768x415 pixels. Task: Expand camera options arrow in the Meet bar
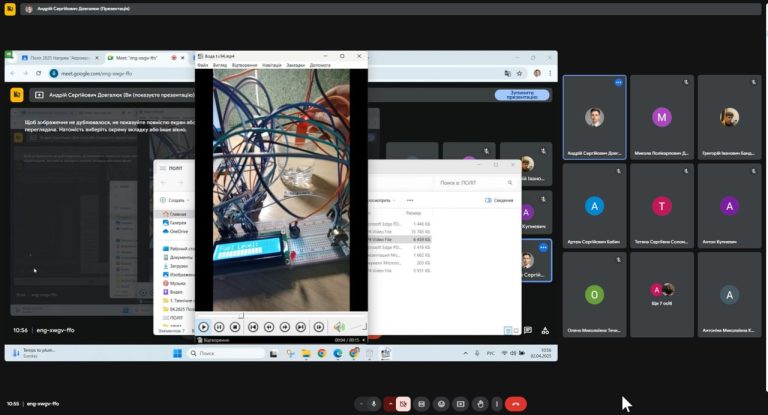click(x=390, y=404)
